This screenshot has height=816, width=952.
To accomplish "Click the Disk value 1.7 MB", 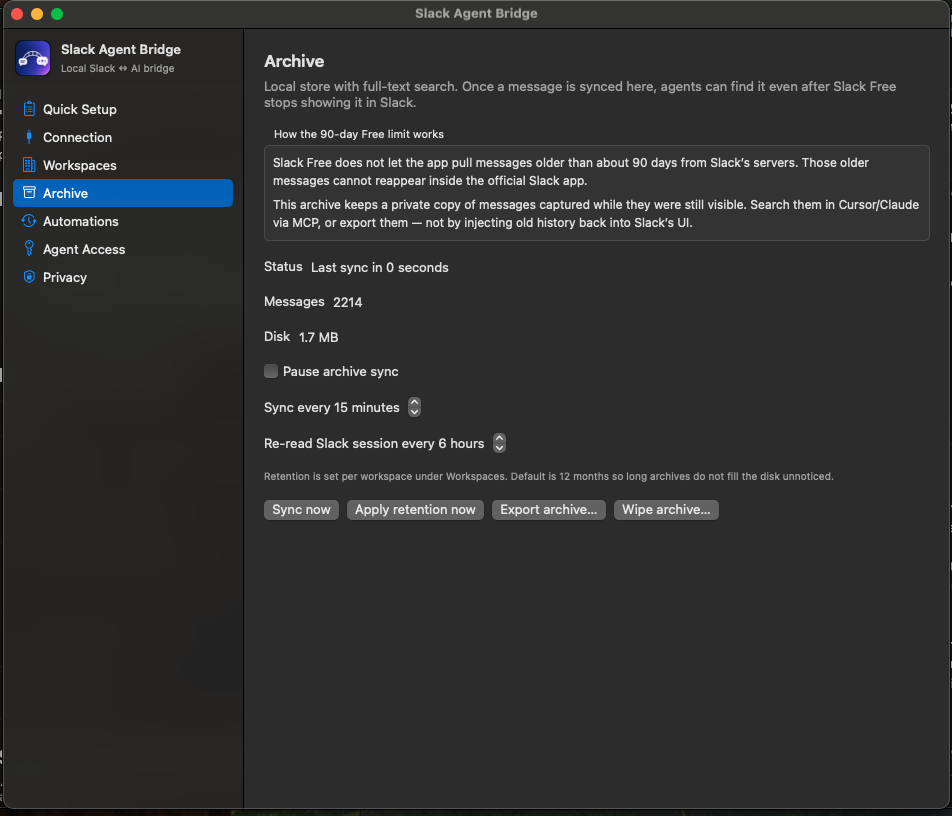I will tap(318, 337).
